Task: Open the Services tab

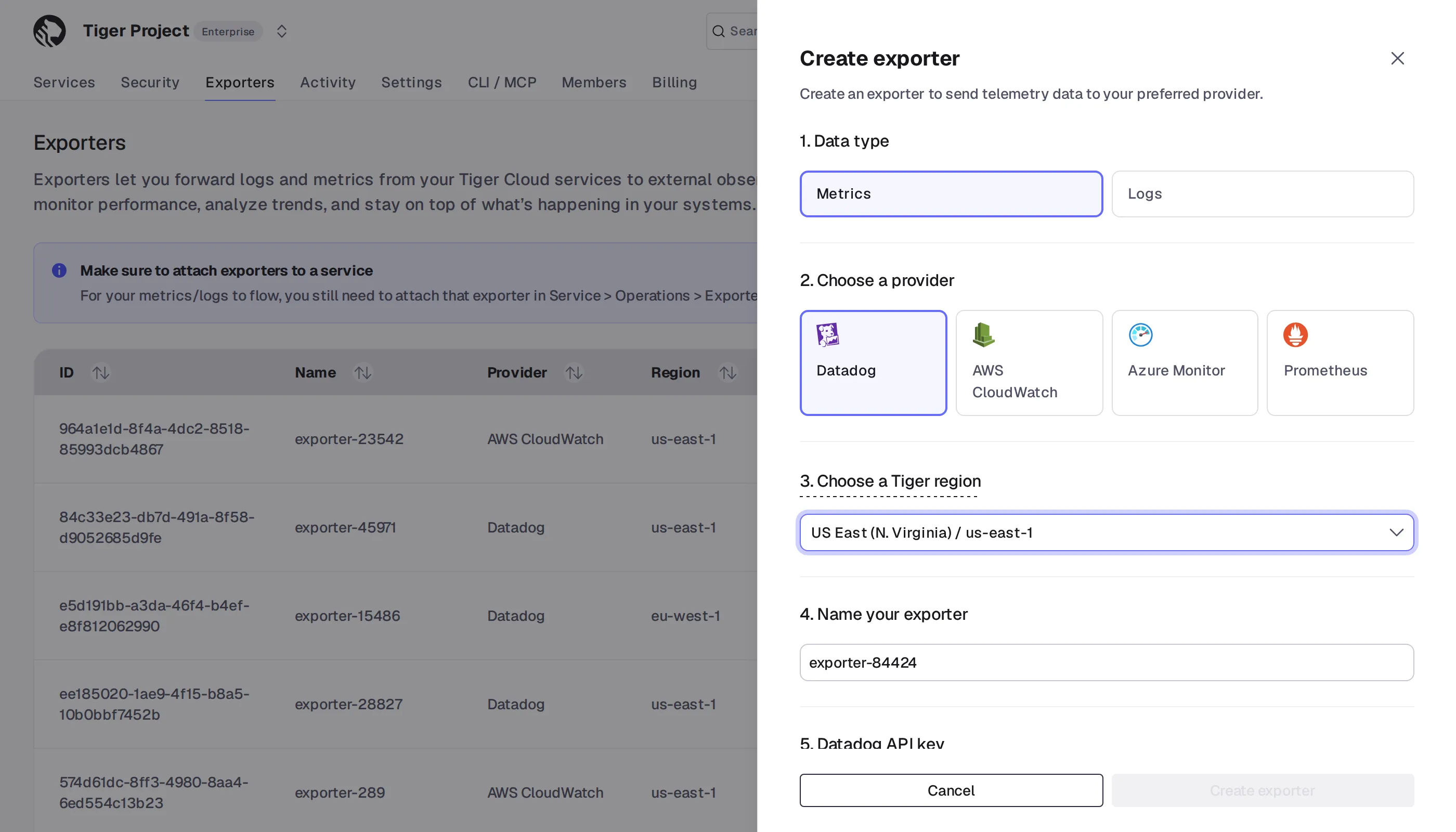Action: click(64, 82)
